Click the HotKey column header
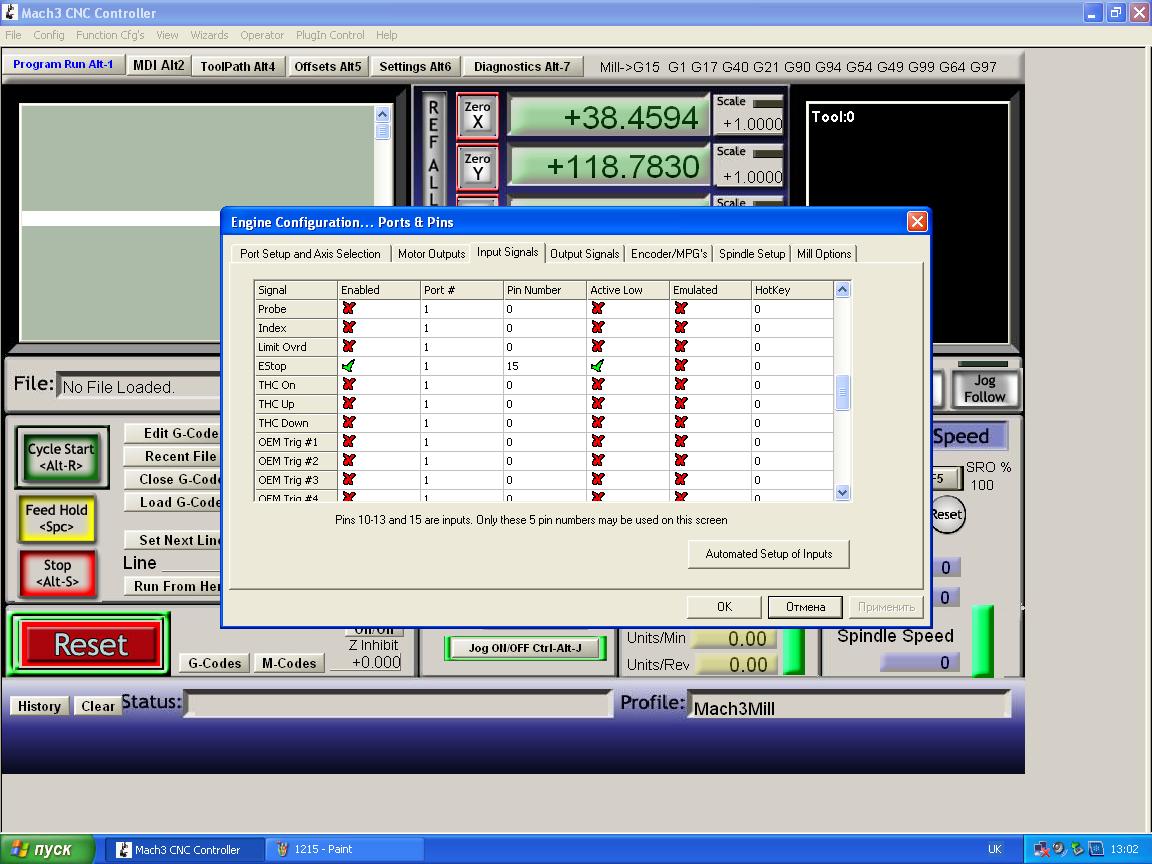This screenshot has height=864, width=1152. pos(793,290)
